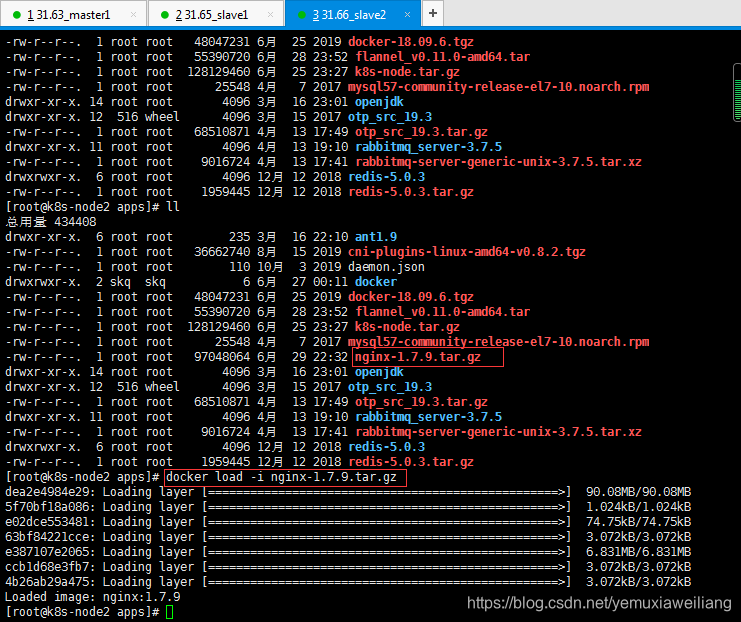Click layer ID 63bf84221cce
Image resolution: width=741 pixels, height=622 pixels.
pyautogui.click(x=47, y=537)
